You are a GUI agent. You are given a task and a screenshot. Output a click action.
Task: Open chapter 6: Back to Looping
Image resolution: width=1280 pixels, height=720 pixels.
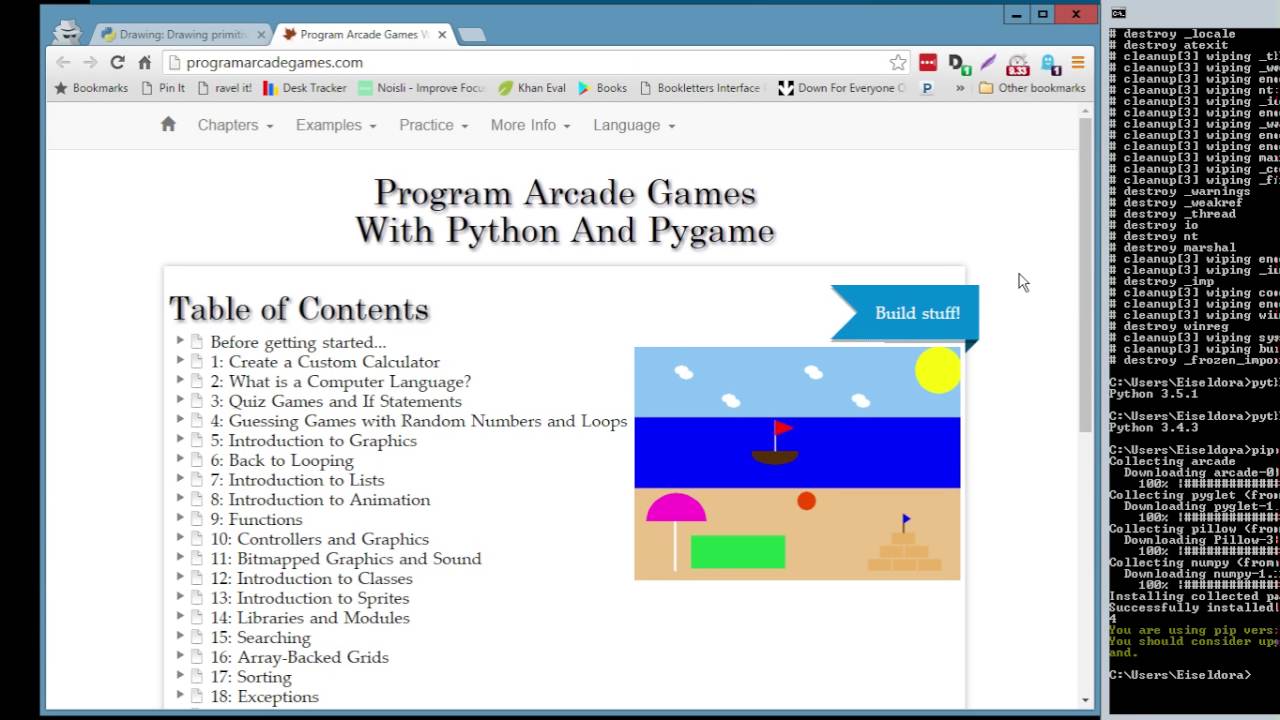pos(282,460)
